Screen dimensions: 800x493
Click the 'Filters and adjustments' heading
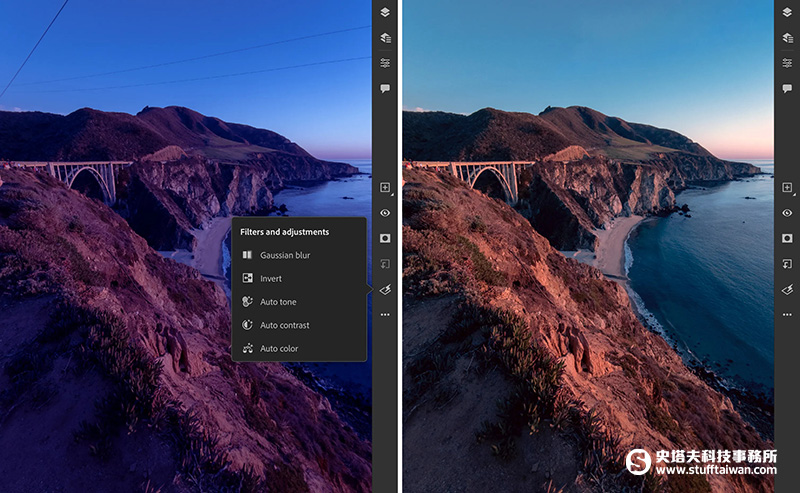pyautogui.click(x=285, y=232)
